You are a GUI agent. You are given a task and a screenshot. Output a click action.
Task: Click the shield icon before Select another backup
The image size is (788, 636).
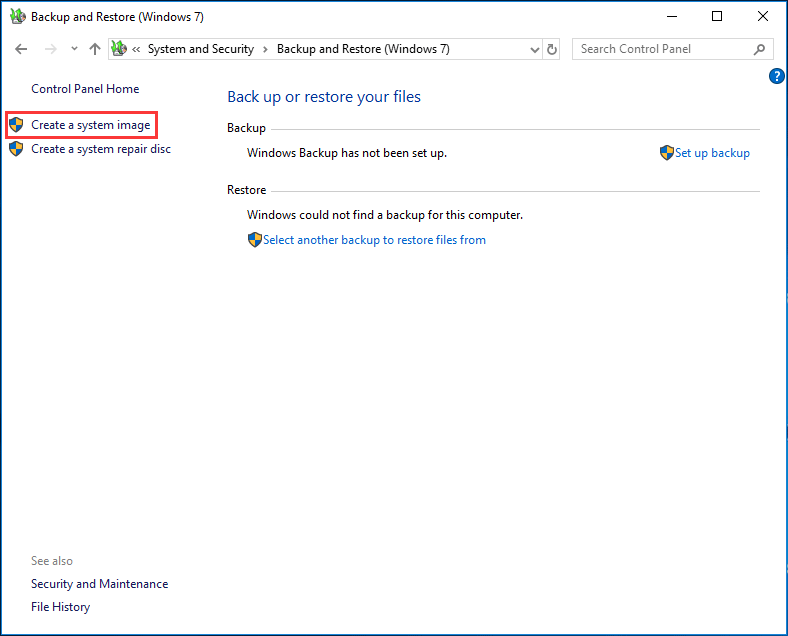pyautogui.click(x=255, y=240)
